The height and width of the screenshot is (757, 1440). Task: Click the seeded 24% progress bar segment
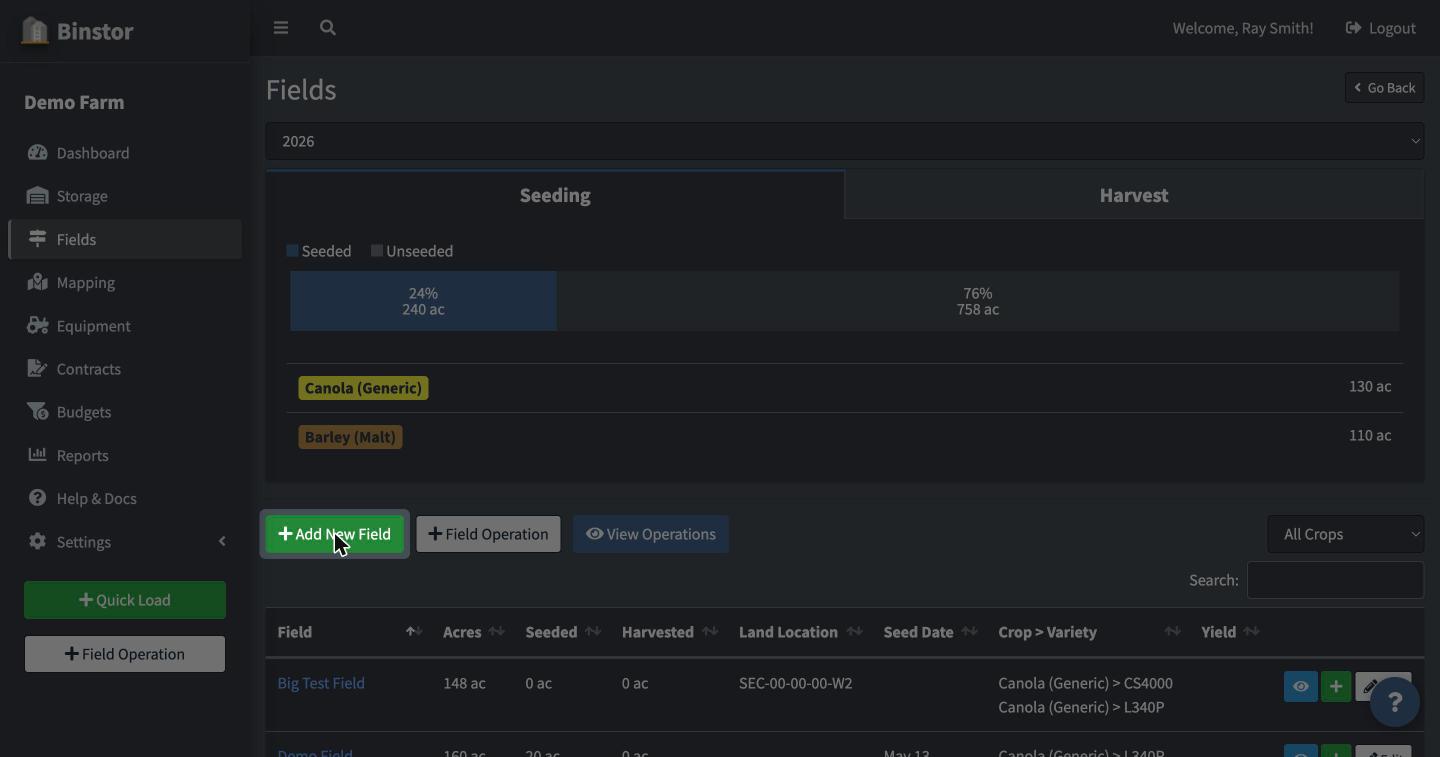pyautogui.click(x=423, y=301)
